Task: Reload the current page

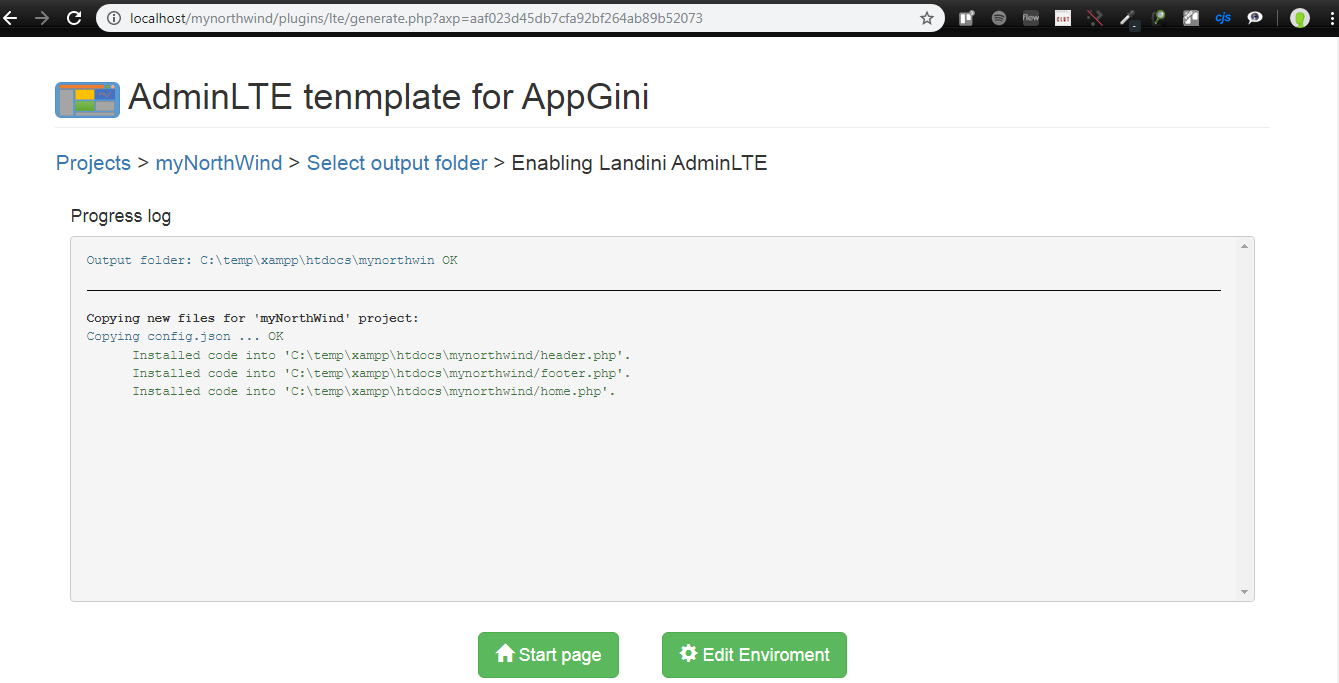Action: pyautogui.click(x=74, y=18)
